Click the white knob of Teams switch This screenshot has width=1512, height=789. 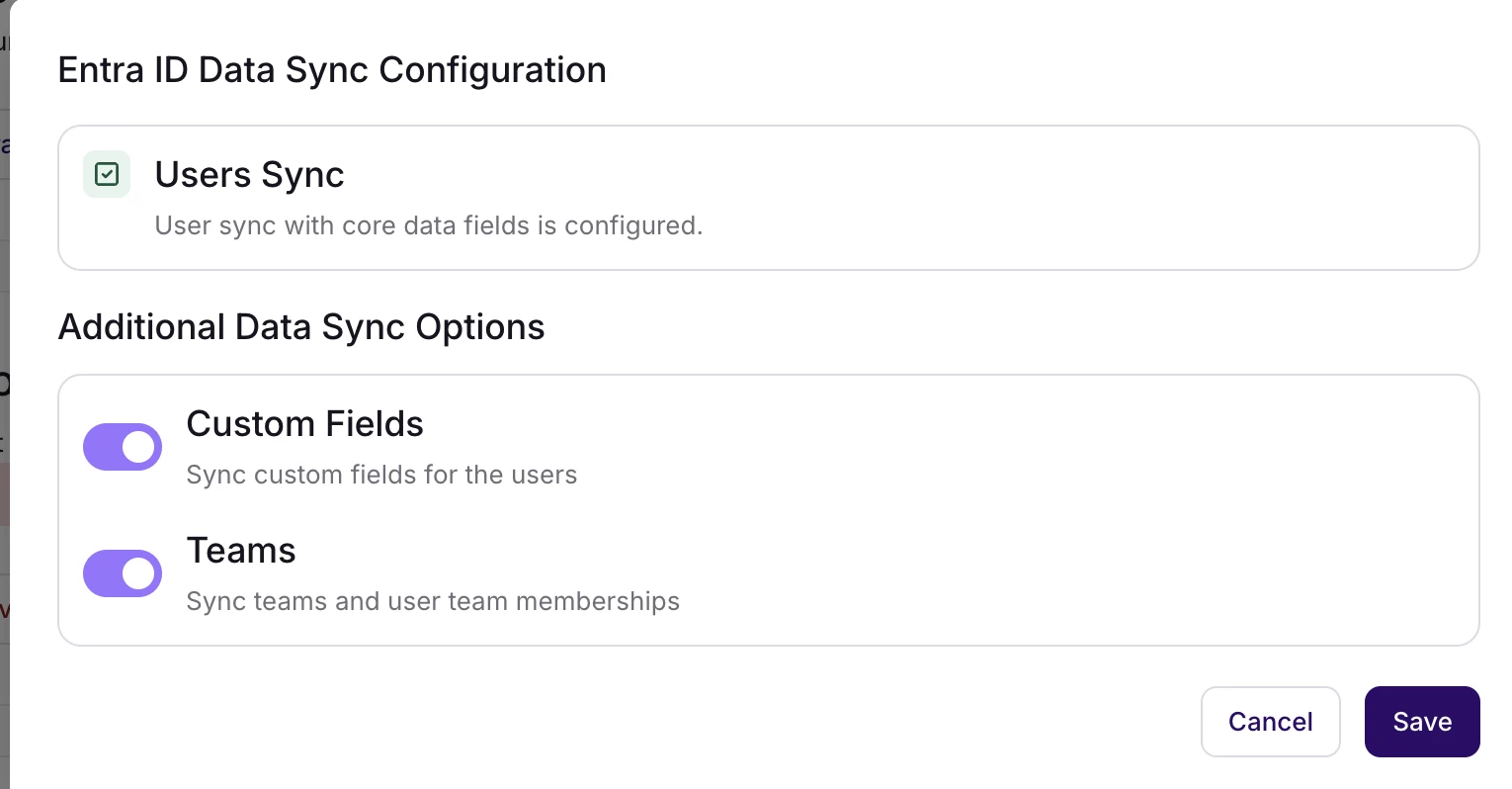pyautogui.click(x=140, y=573)
